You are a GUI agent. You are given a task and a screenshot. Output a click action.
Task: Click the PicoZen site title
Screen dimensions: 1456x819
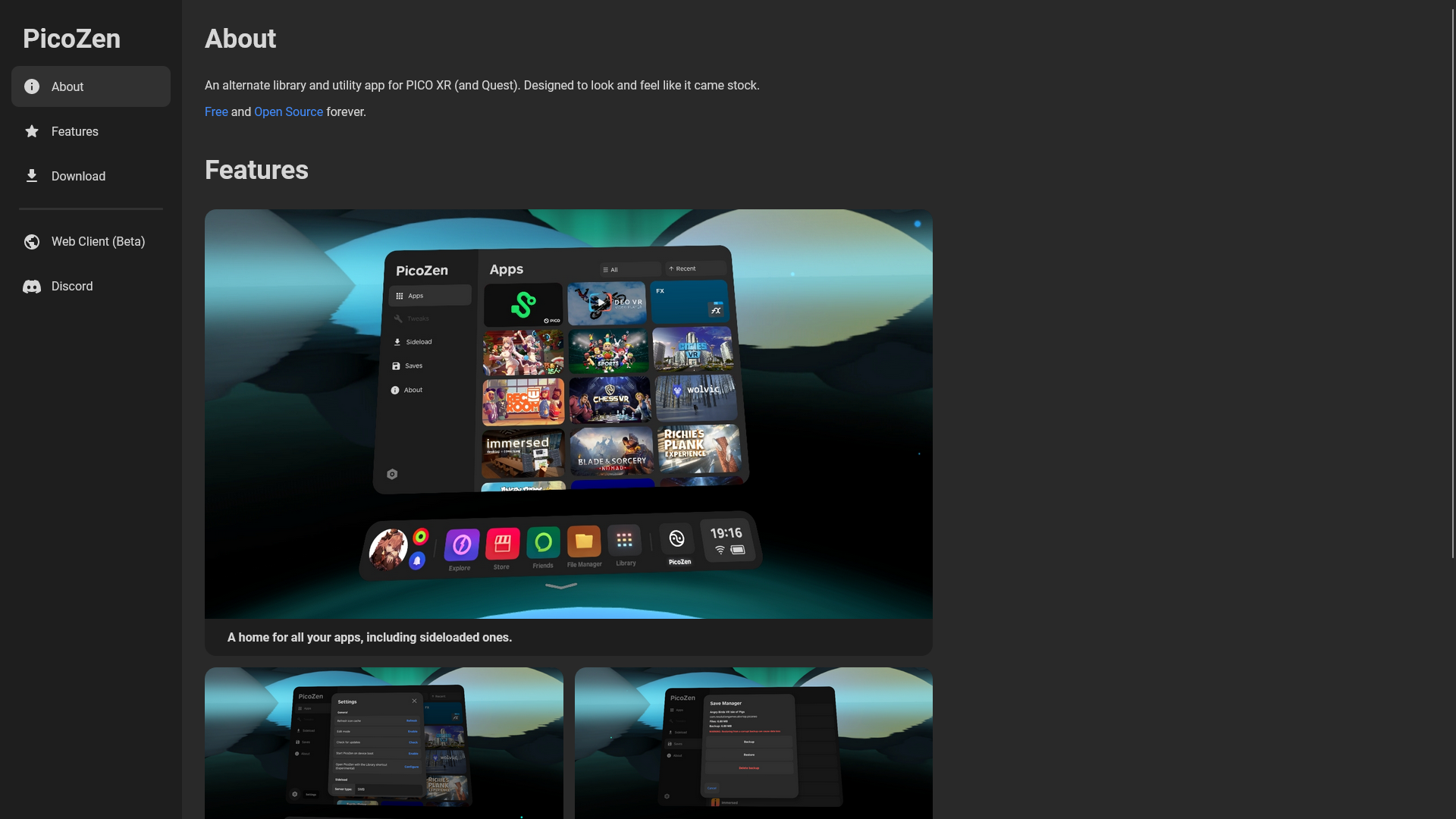[71, 39]
